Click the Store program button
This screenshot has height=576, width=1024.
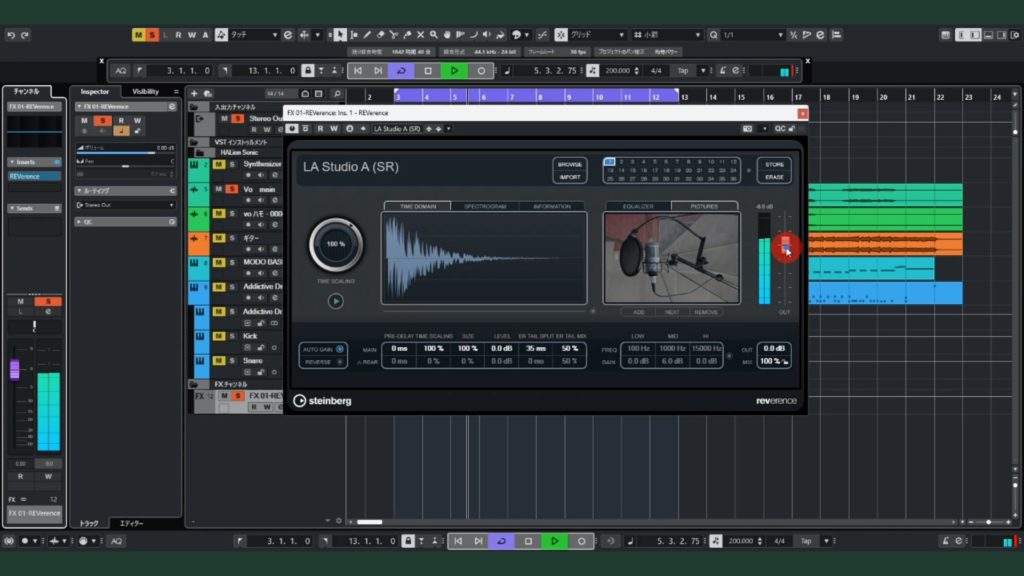point(774,164)
